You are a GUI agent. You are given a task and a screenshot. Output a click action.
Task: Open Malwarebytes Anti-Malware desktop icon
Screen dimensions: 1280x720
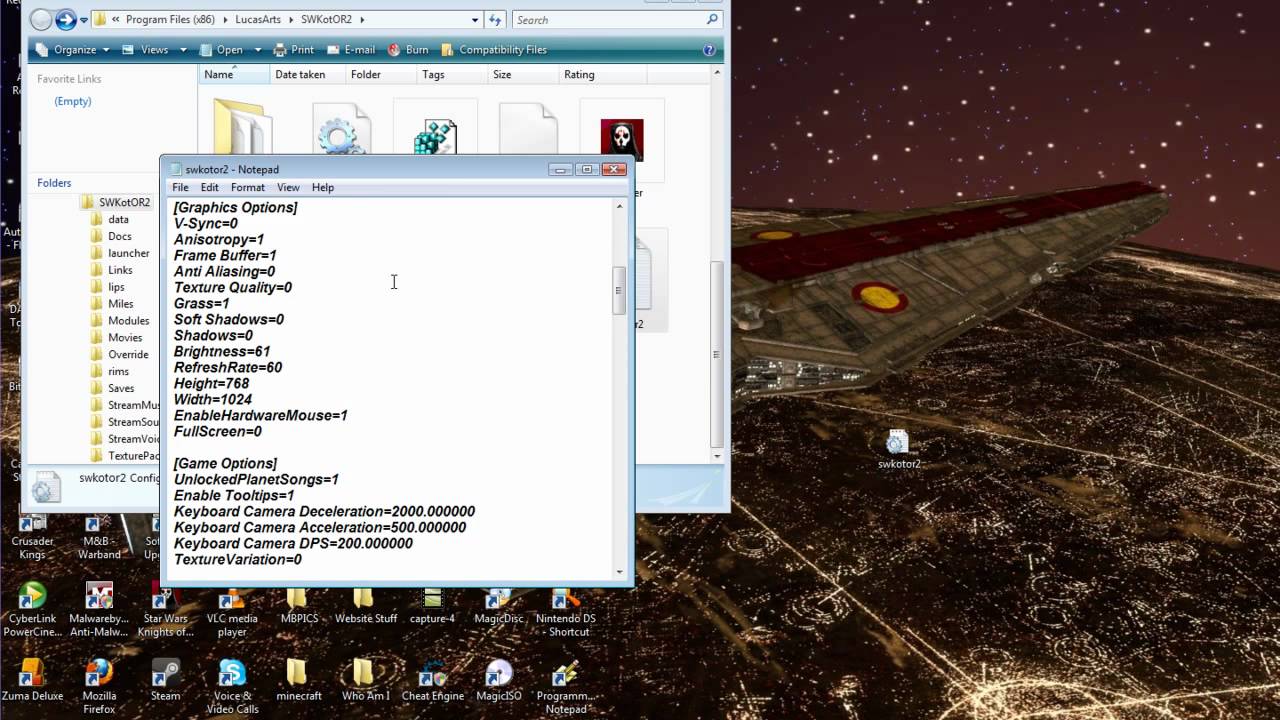pyautogui.click(x=99, y=610)
